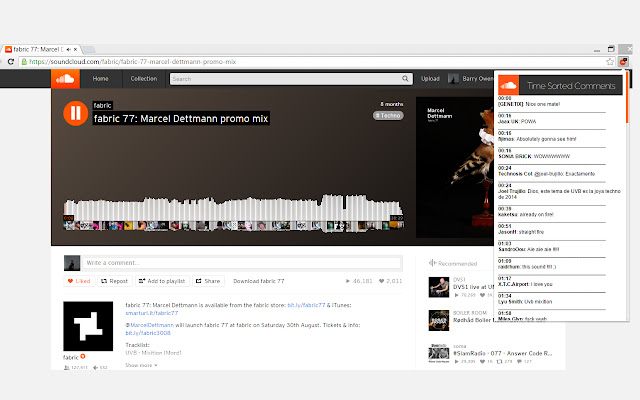Click the green HTTPS padlock icon
The width and height of the screenshot is (640, 400).
click(24, 62)
